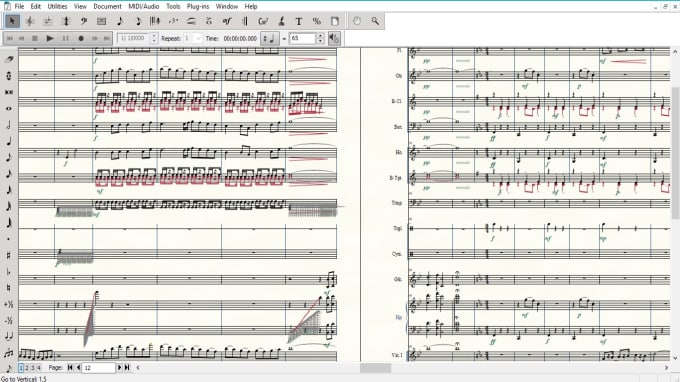Select the Expression tool mf icon

[x=227, y=21]
